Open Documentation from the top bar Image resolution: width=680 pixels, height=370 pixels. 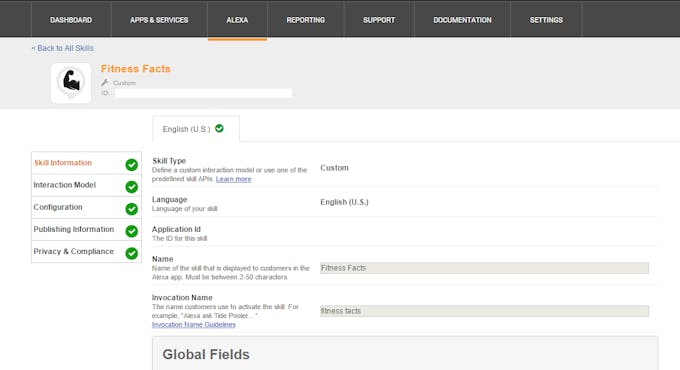(462, 20)
